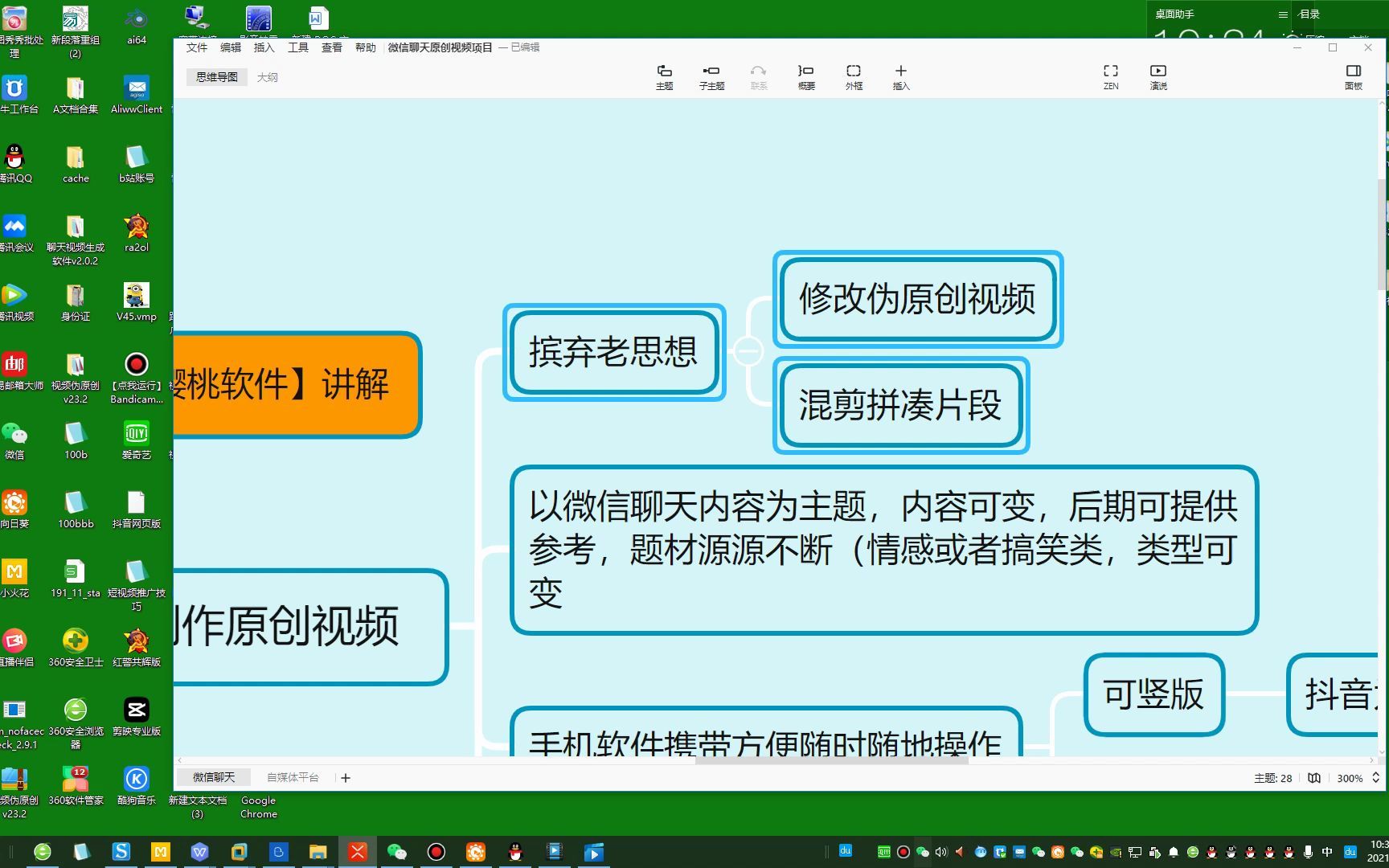
Task: Open the AliwwClient desktop icon
Action: click(137, 95)
